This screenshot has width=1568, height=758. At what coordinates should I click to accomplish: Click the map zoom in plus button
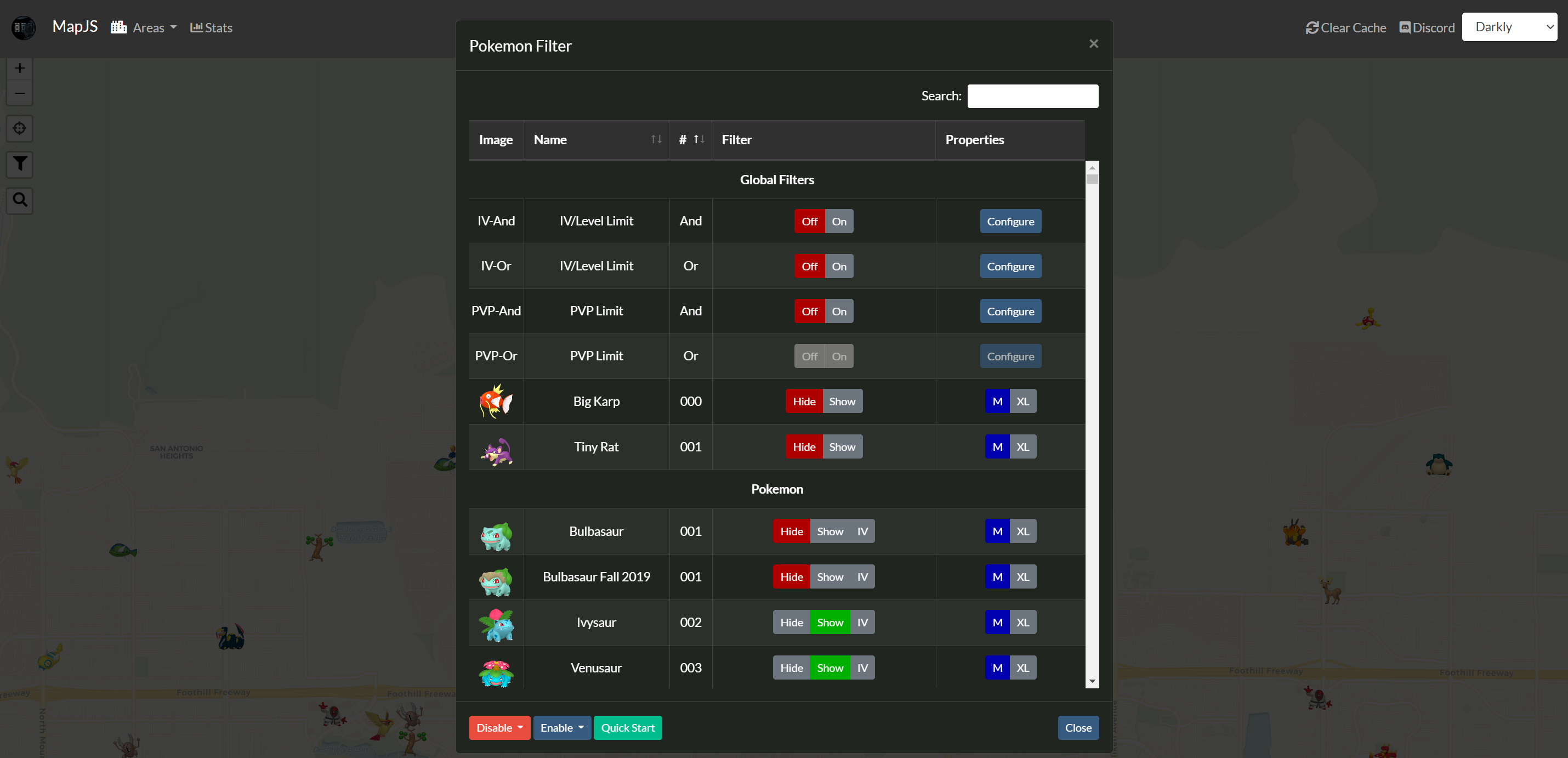pyautogui.click(x=20, y=68)
